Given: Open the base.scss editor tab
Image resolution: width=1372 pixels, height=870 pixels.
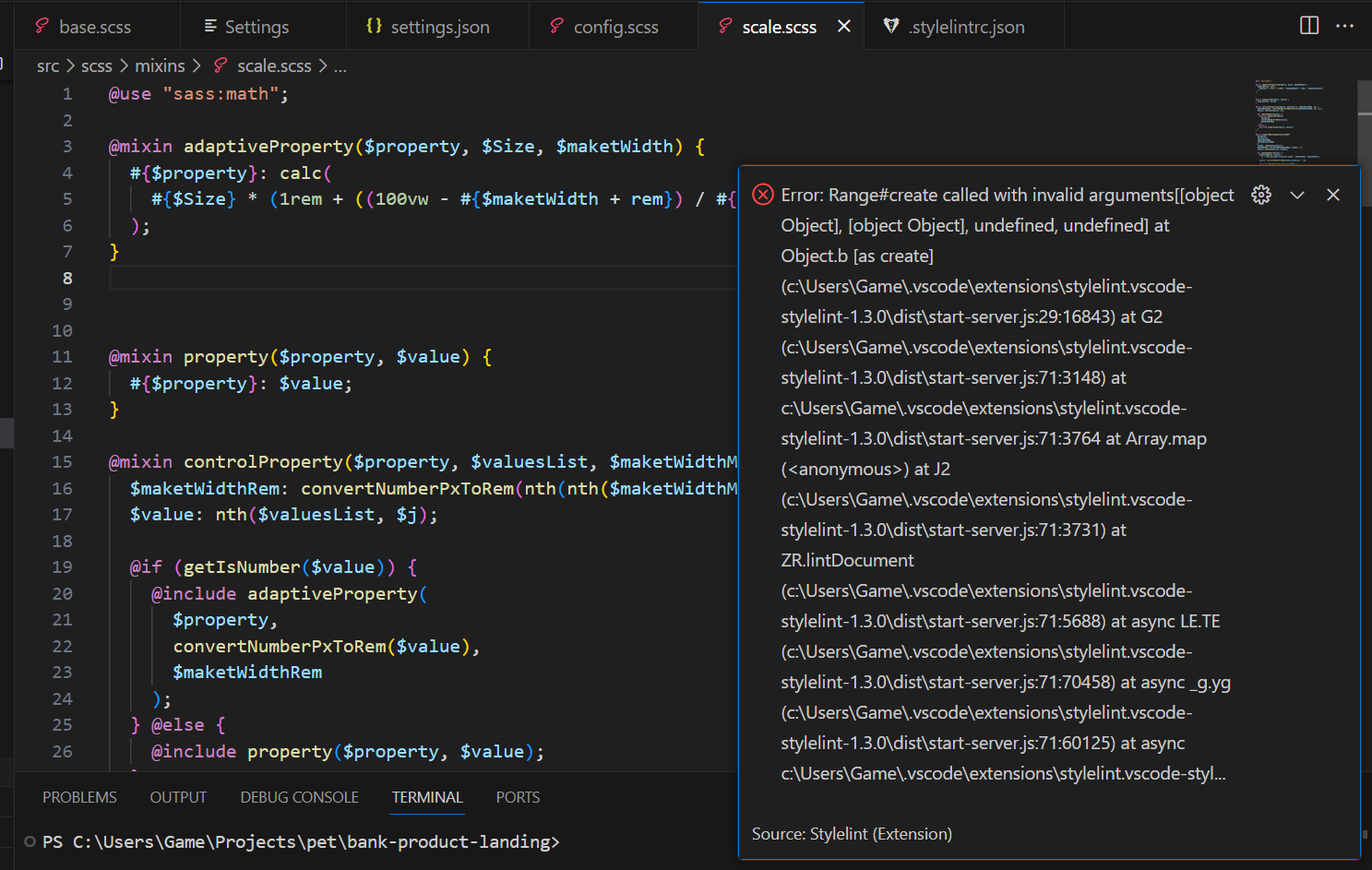Looking at the screenshot, I should point(96,27).
